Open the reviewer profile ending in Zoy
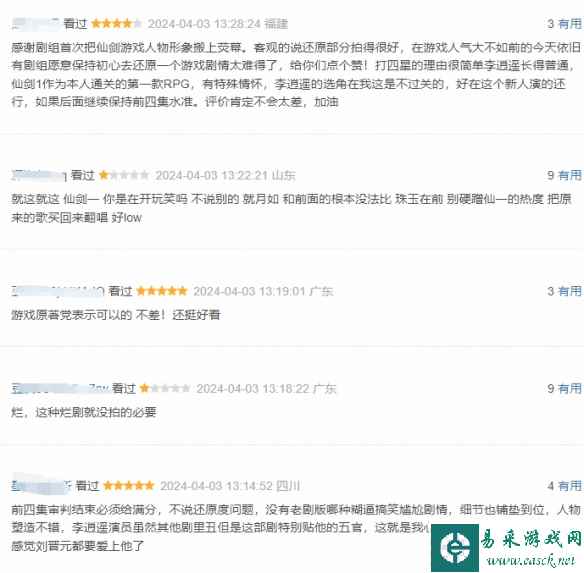Screen dimensions: 584x573 click(x=60, y=389)
